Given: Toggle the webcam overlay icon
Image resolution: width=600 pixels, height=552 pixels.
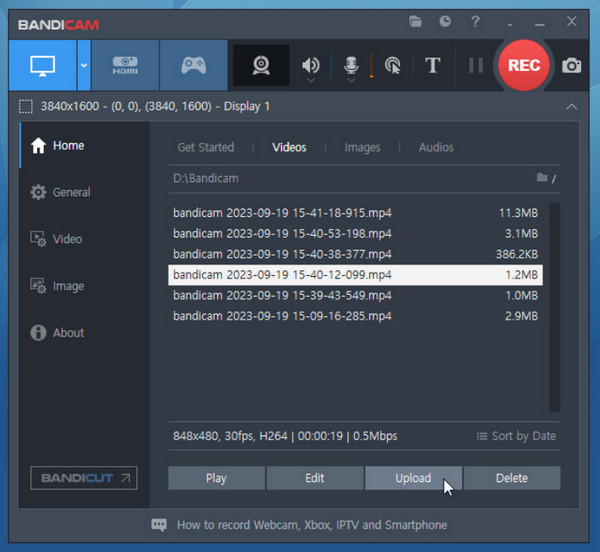Looking at the screenshot, I should tap(261, 65).
